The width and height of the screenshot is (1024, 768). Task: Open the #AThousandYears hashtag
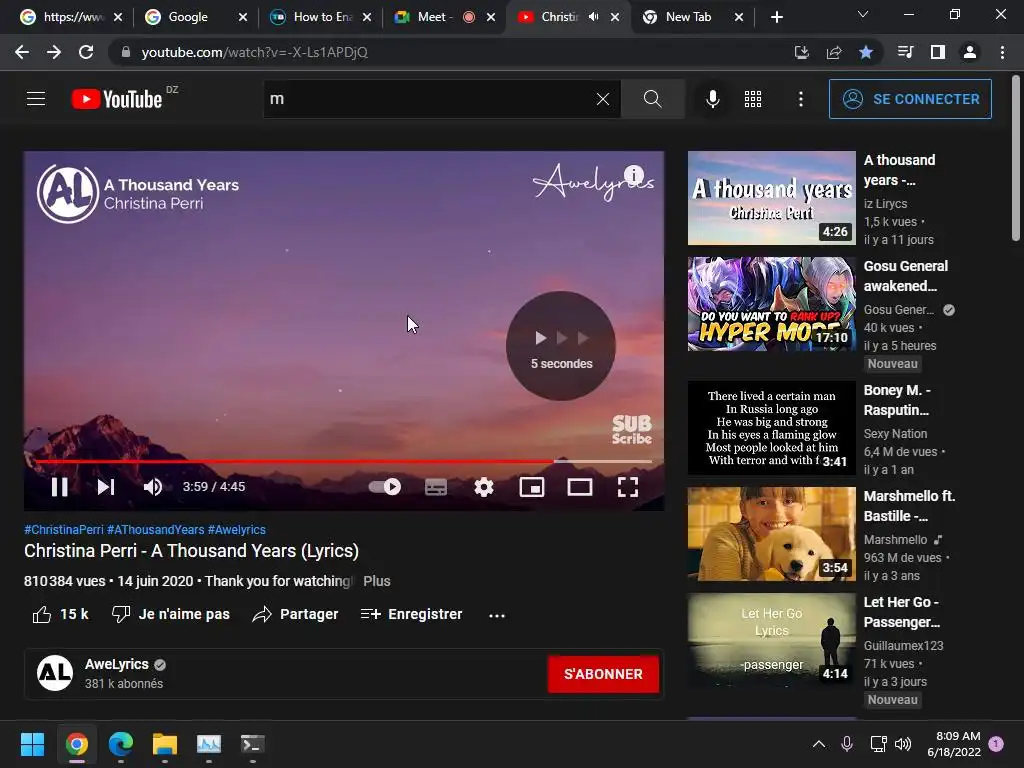pyautogui.click(x=155, y=530)
